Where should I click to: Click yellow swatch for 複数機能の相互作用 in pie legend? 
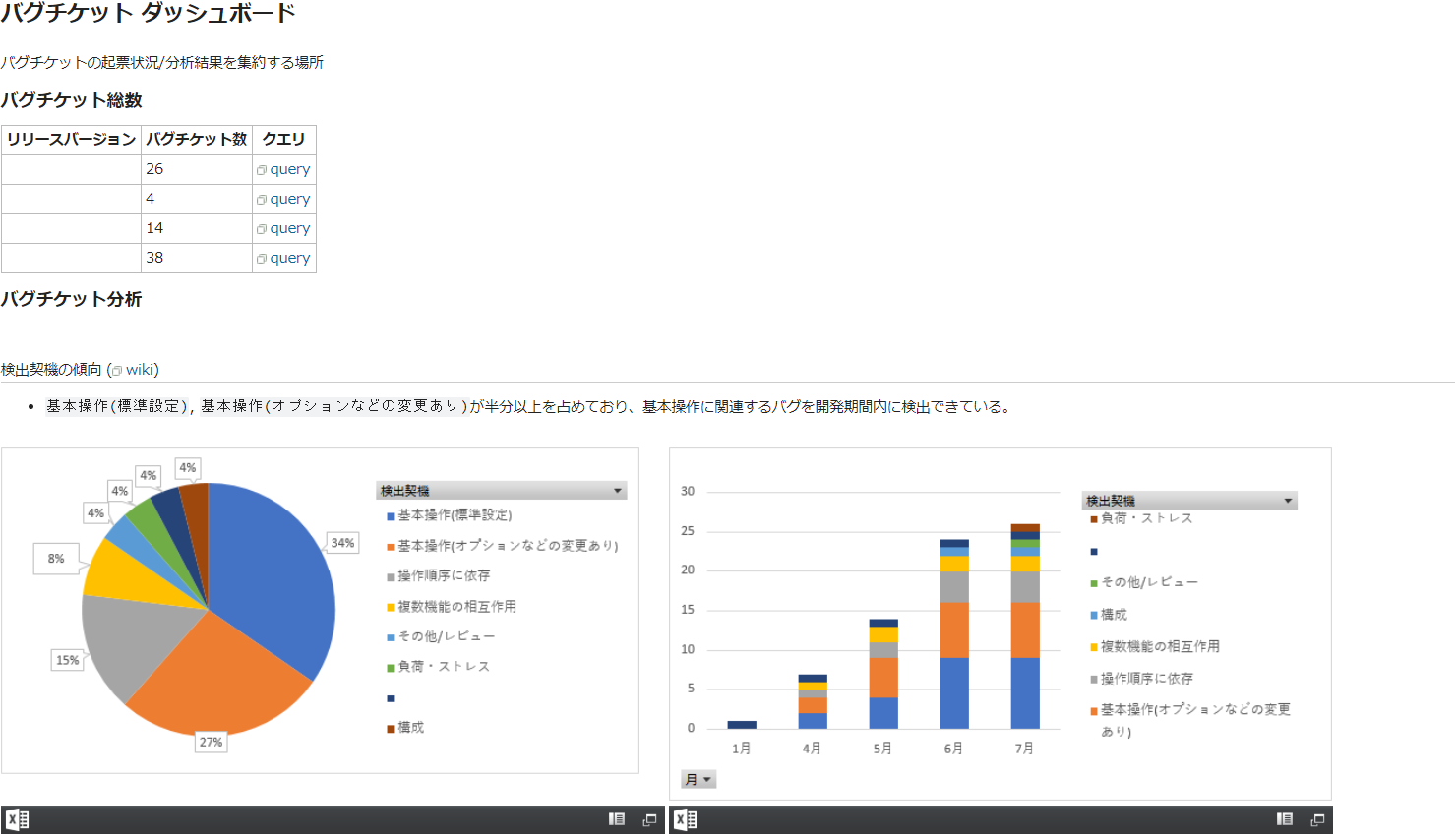391,608
